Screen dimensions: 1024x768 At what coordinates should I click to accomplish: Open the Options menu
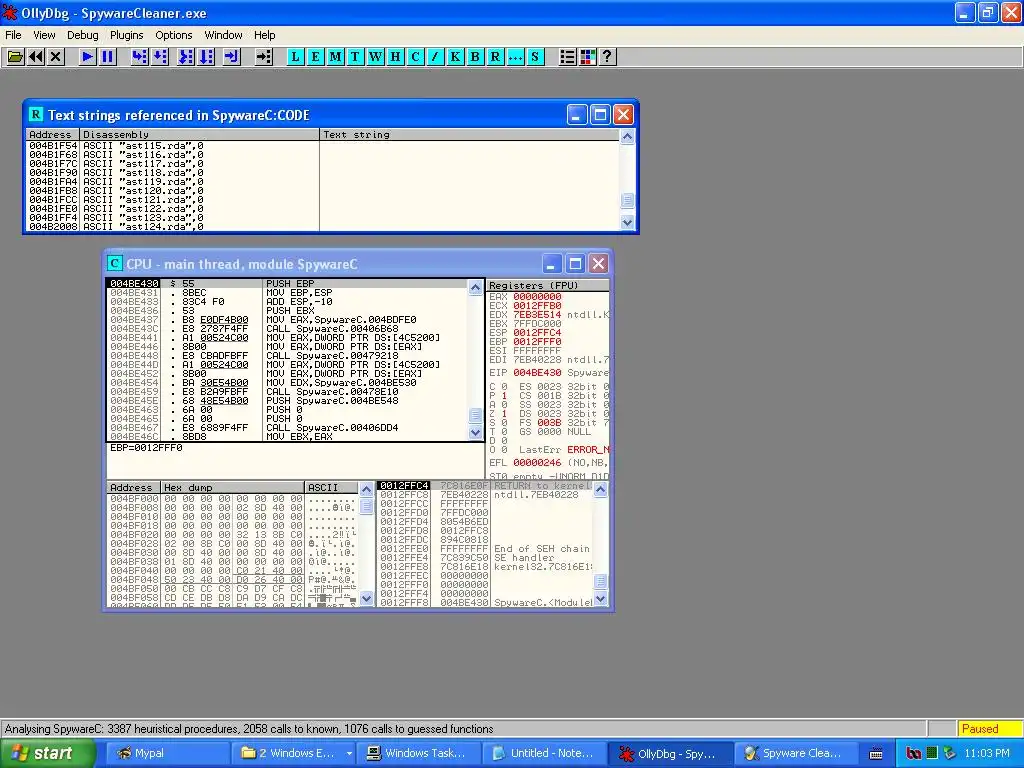pos(174,35)
